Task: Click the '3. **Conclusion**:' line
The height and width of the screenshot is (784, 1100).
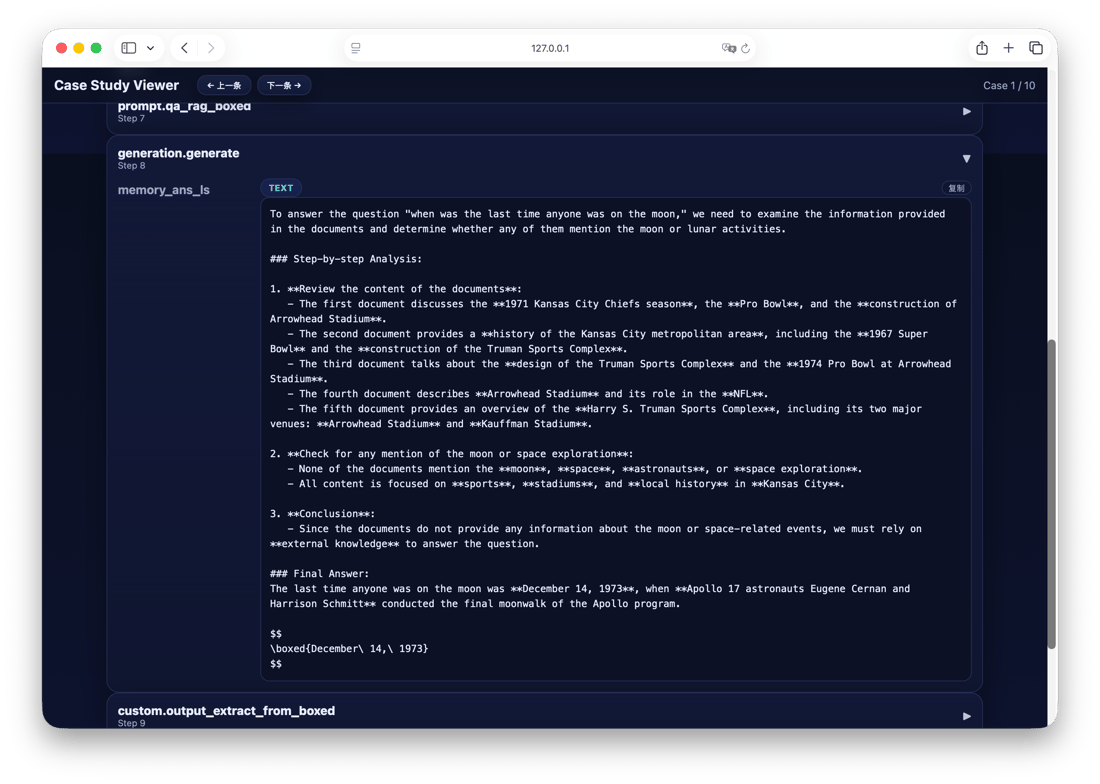Action: tap(322, 513)
